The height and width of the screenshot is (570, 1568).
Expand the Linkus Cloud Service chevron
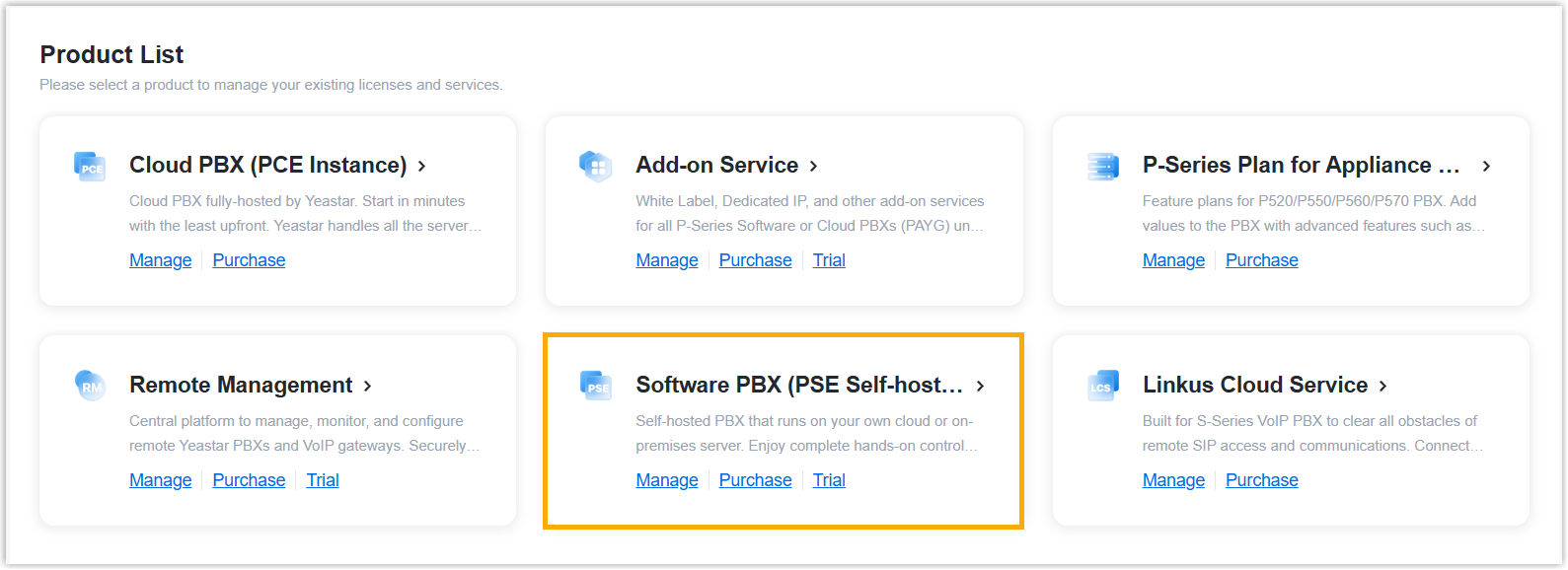pyautogui.click(x=1382, y=387)
